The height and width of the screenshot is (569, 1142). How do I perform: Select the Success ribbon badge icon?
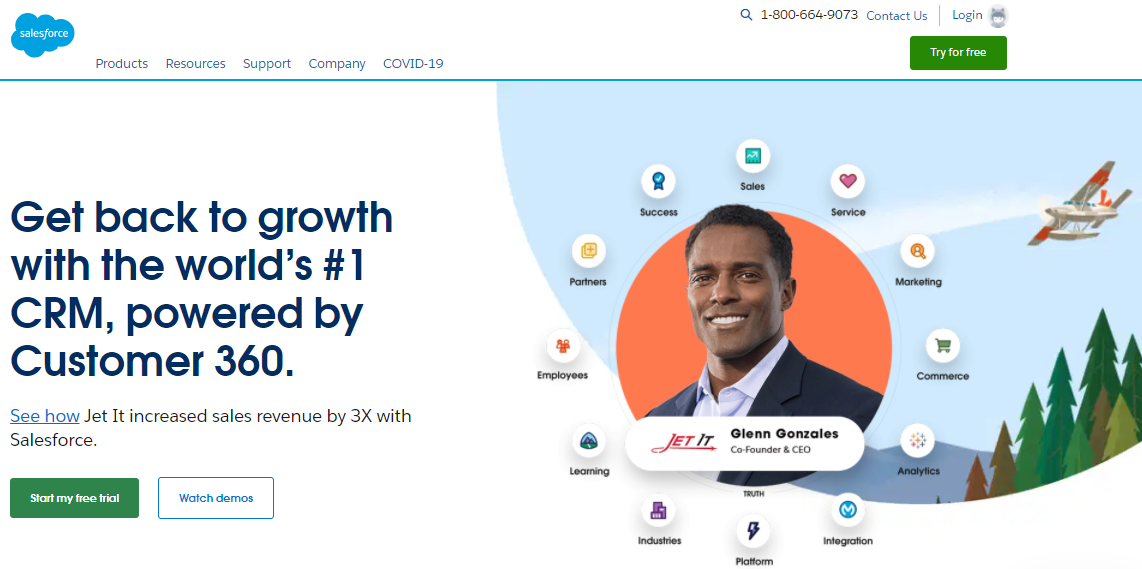pyautogui.click(x=658, y=181)
